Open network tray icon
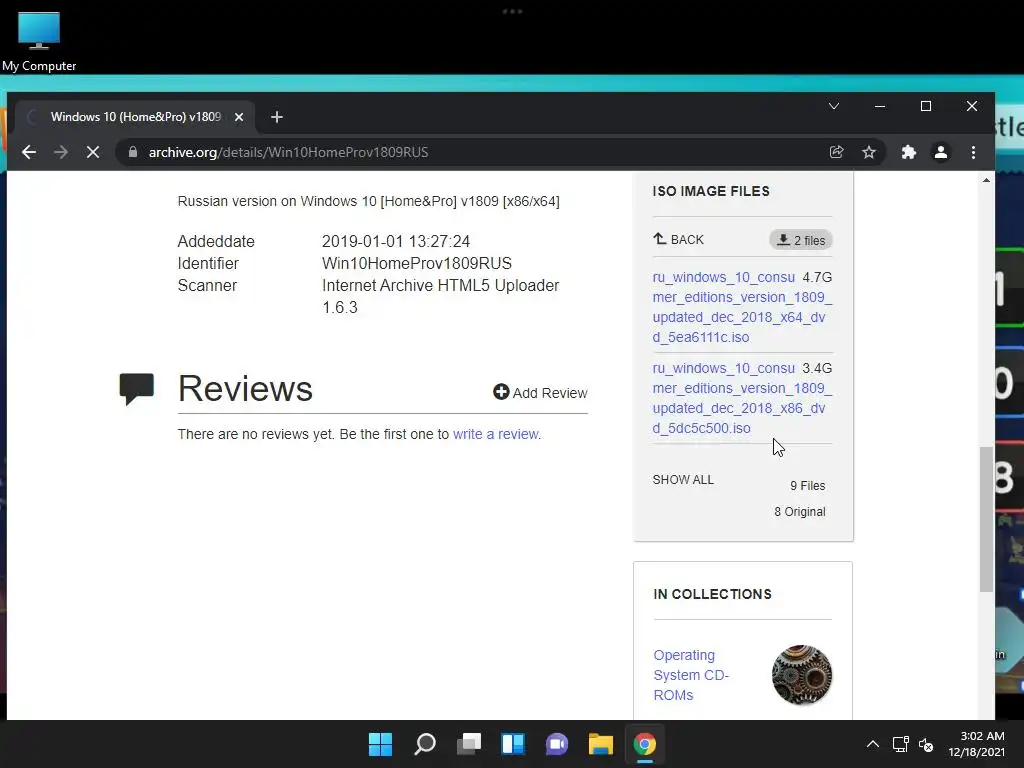This screenshot has height=768, width=1024. point(901,744)
